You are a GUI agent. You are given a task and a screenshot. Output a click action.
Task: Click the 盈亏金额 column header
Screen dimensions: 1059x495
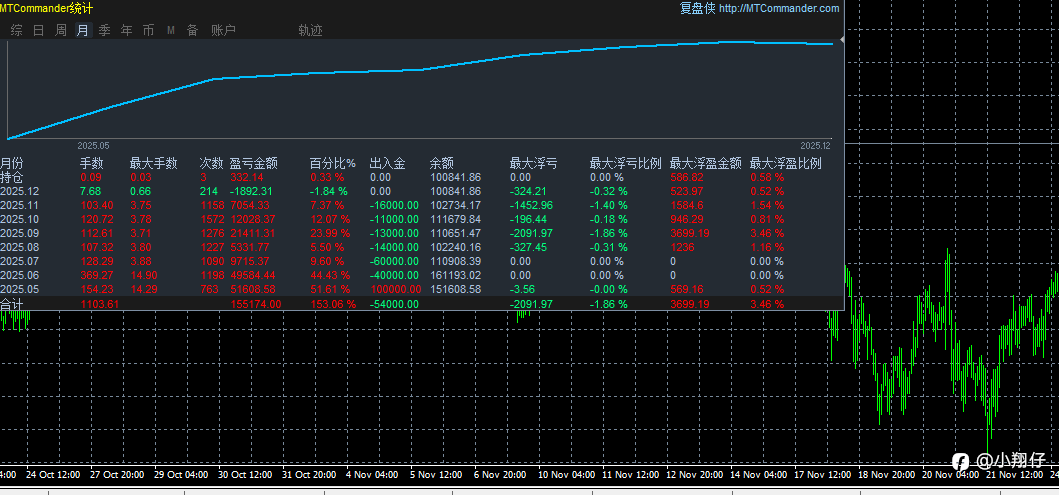click(253, 163)
